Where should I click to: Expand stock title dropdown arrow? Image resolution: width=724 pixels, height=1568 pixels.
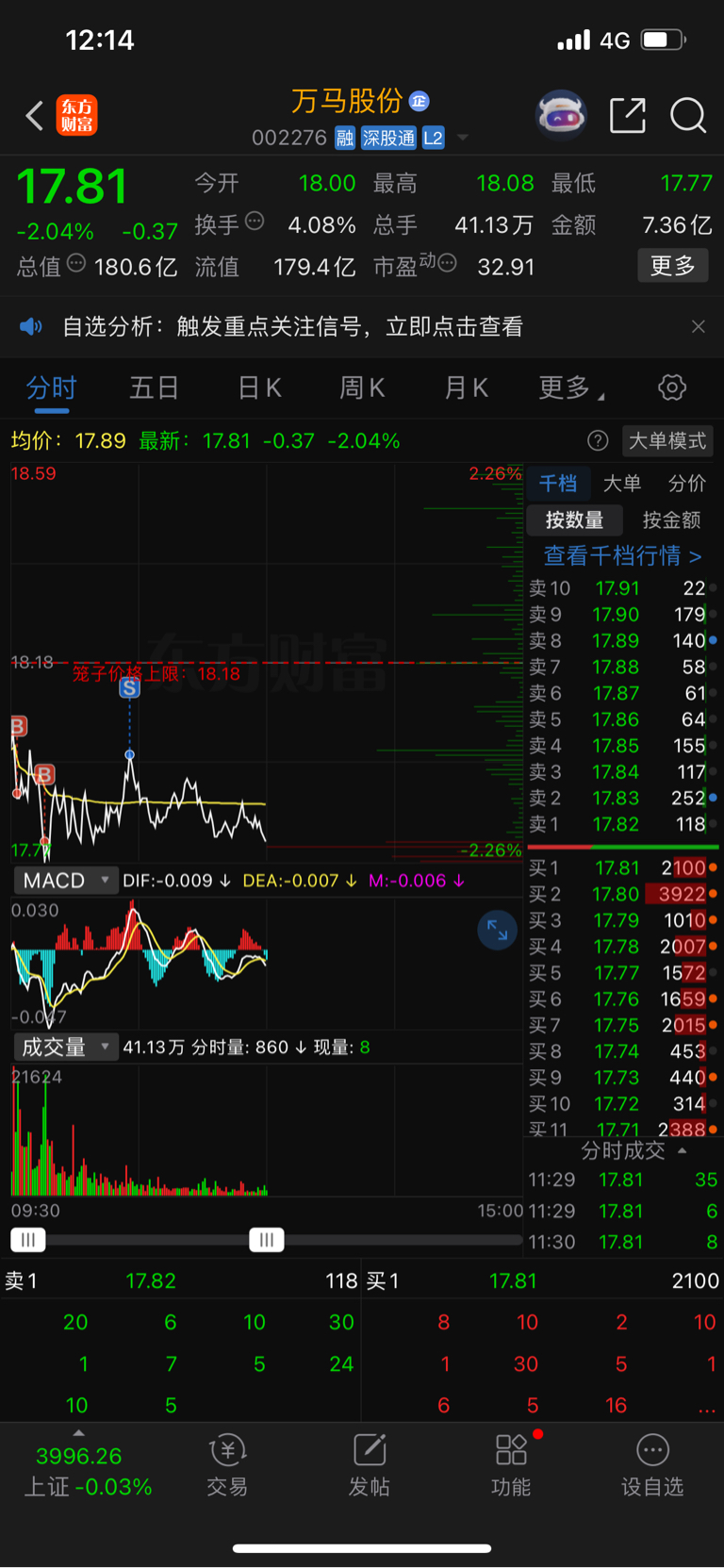tap(463, 139)
